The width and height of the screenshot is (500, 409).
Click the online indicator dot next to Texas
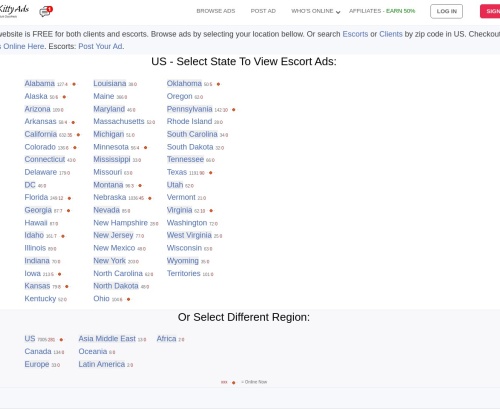tap(210, 173)
